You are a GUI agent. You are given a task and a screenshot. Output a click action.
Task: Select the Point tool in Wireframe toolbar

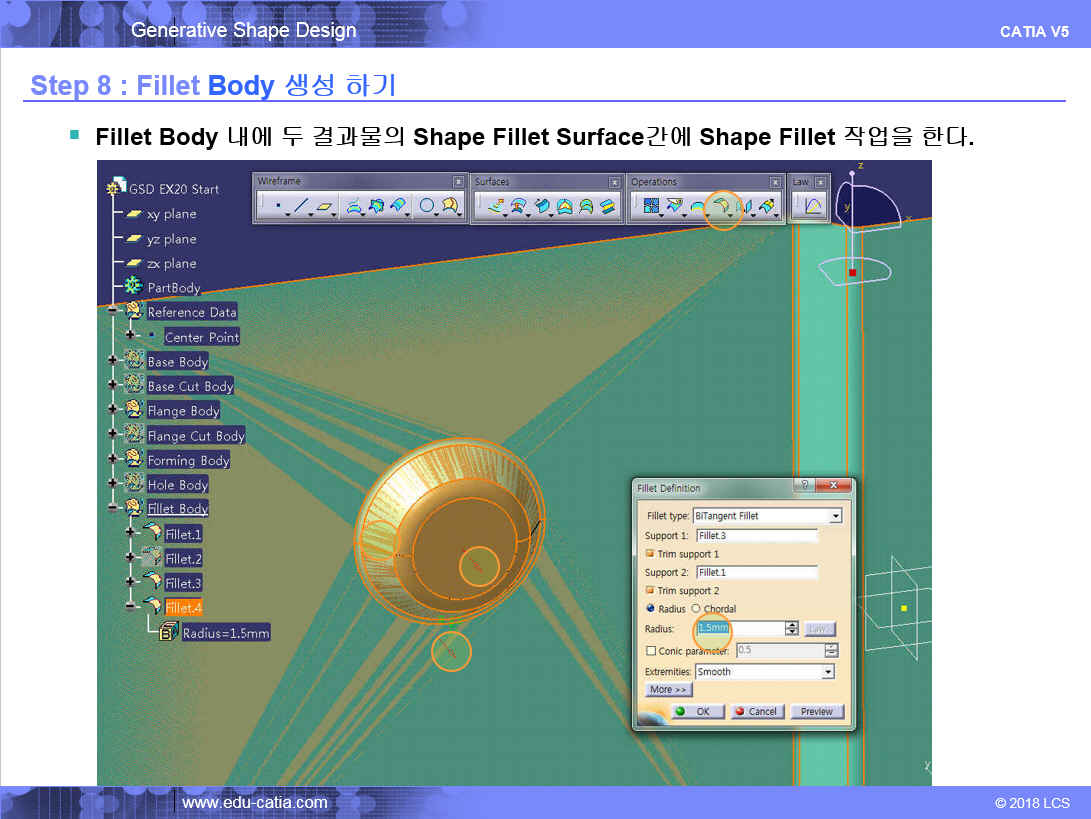(277, 207)
